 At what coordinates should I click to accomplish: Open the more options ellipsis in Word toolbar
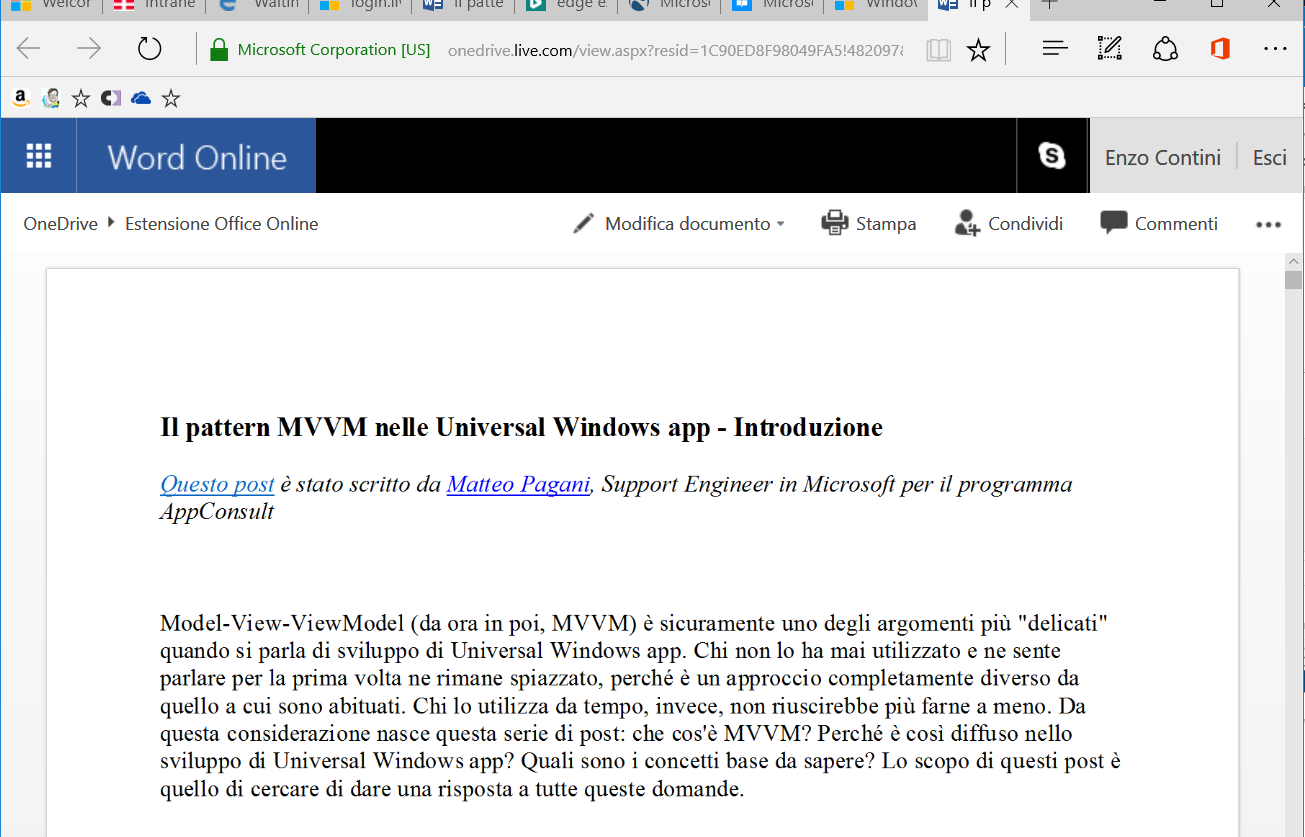pos(1268,225)
